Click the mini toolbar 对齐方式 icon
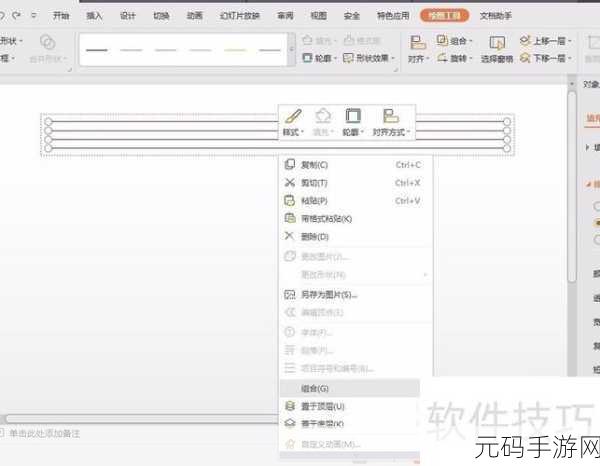Viewport: 600px width, 466px height. click(x=391, y=116)
